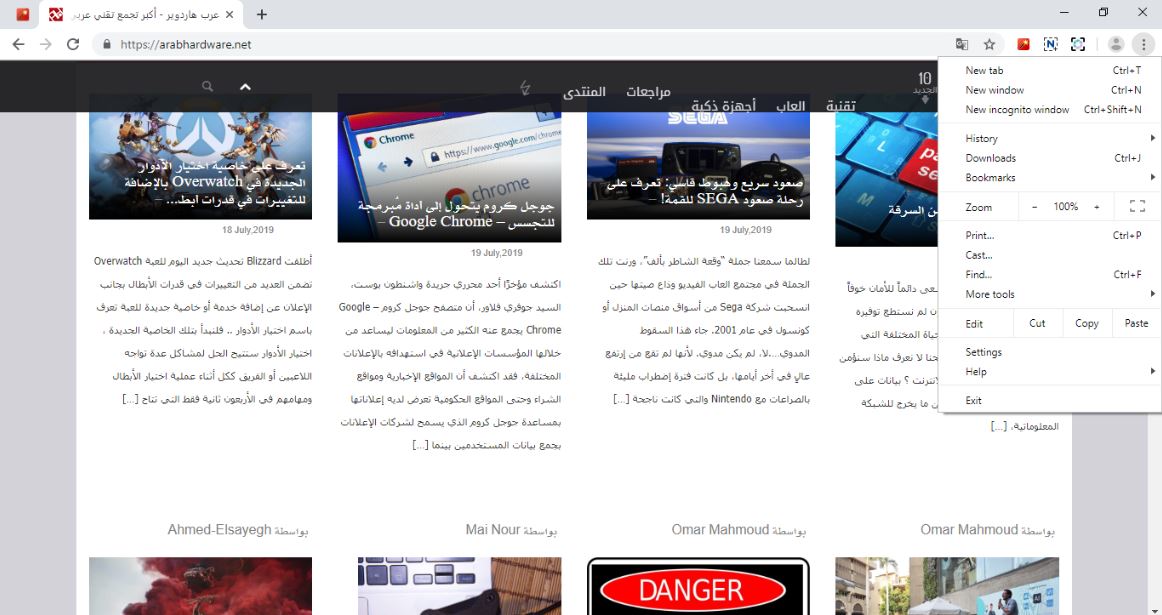Open the red wand extension in the toolbar

1023,44
